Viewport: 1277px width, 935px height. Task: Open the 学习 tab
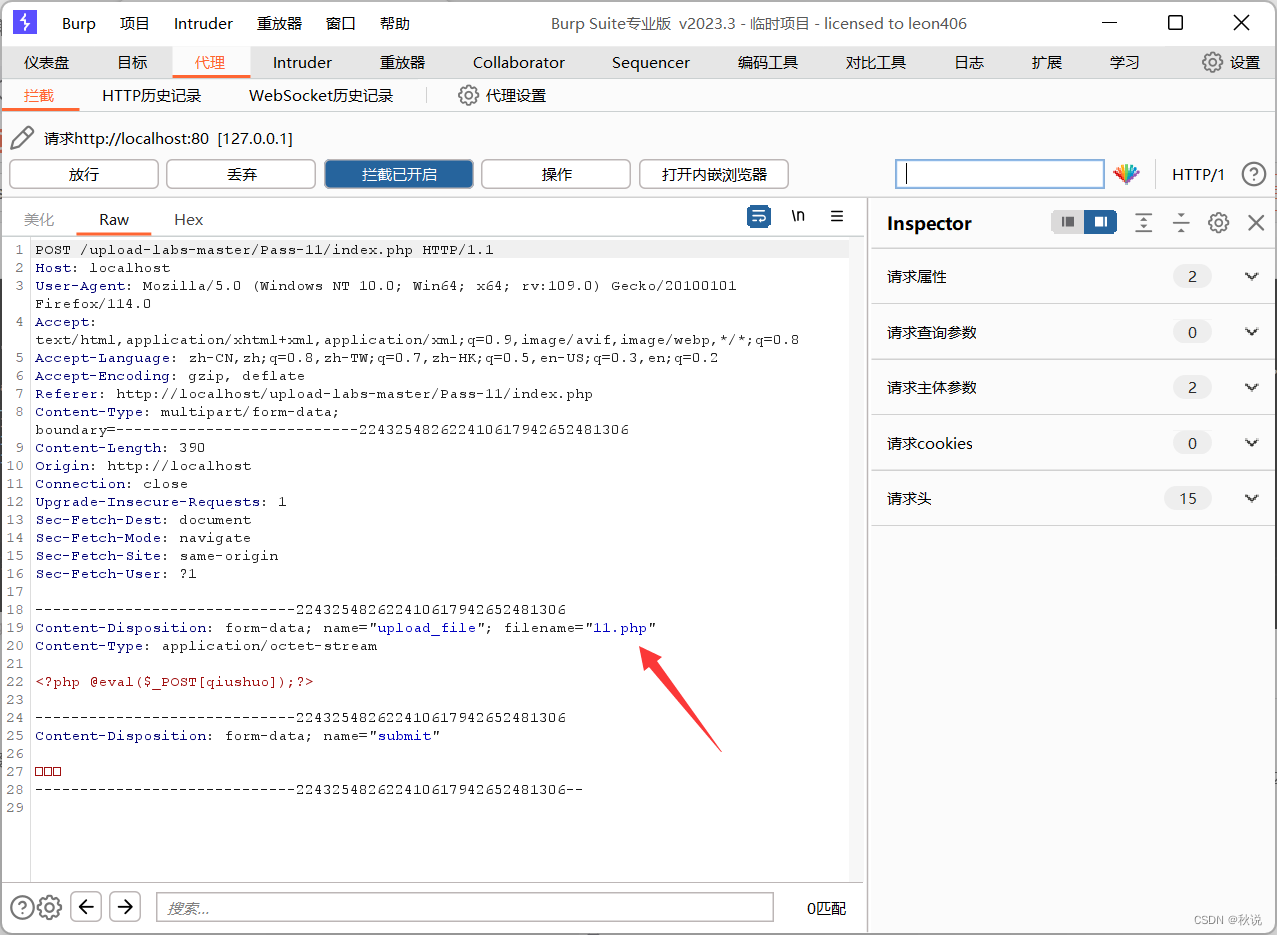tap(1125, 62)
